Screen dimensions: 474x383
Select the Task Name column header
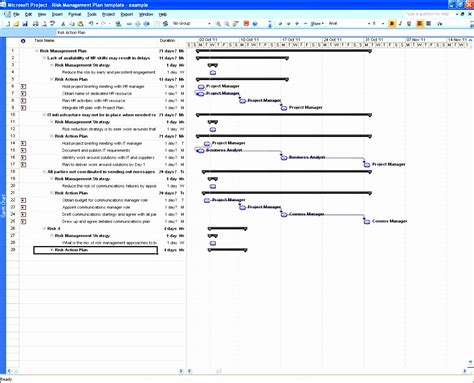pyautogui.click(x=95, y=41)
